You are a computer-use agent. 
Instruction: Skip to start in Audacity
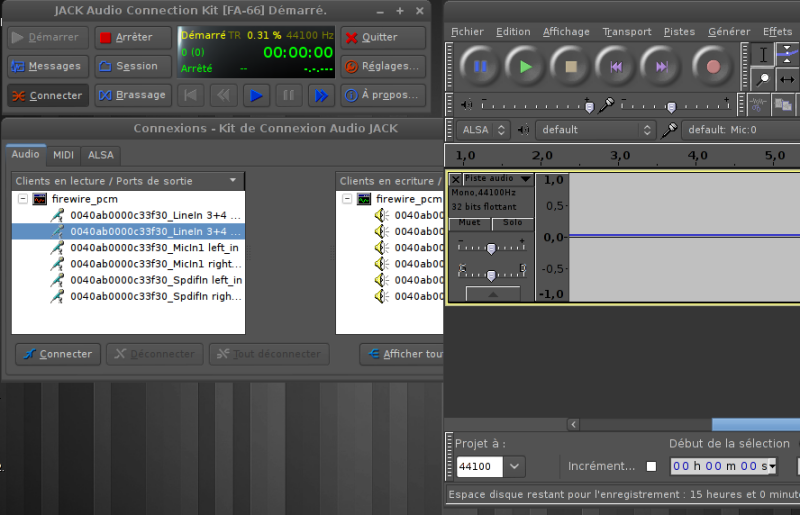(x=616, y=66)
